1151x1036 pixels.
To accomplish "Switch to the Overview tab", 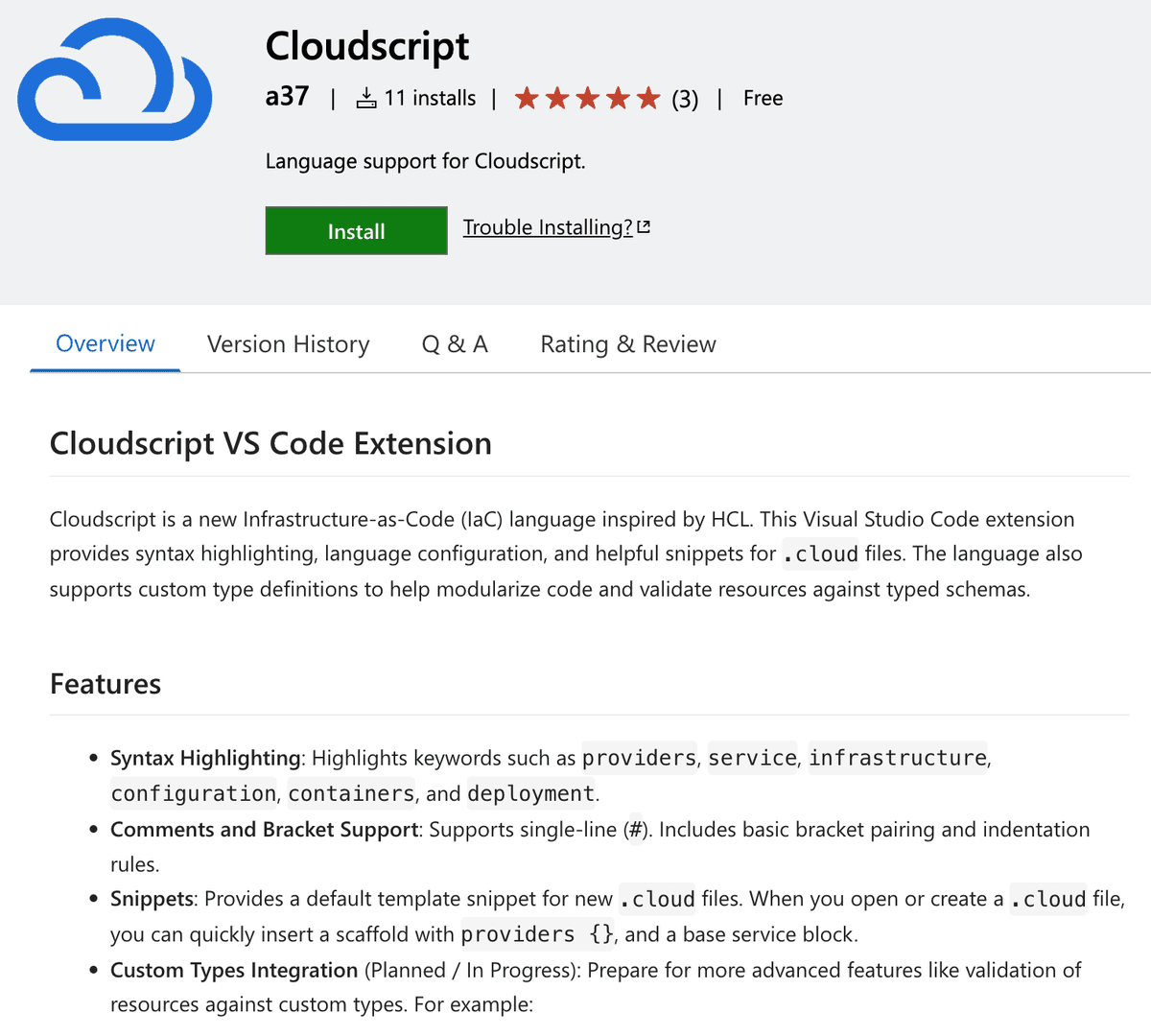I will pyautogui.click(x=106, y=343).
